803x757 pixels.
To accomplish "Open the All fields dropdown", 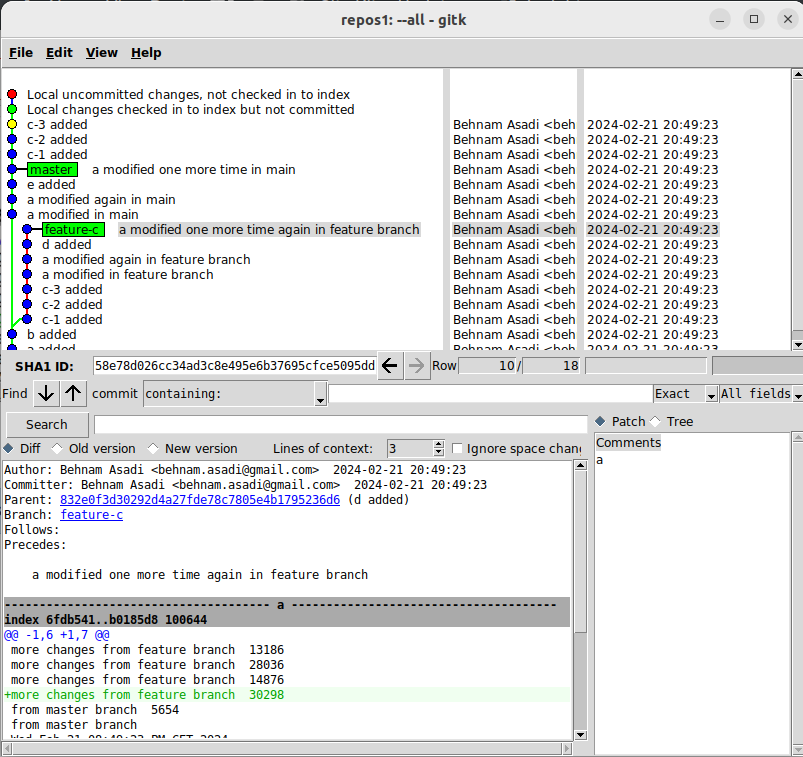I will [x=759, y=394].
